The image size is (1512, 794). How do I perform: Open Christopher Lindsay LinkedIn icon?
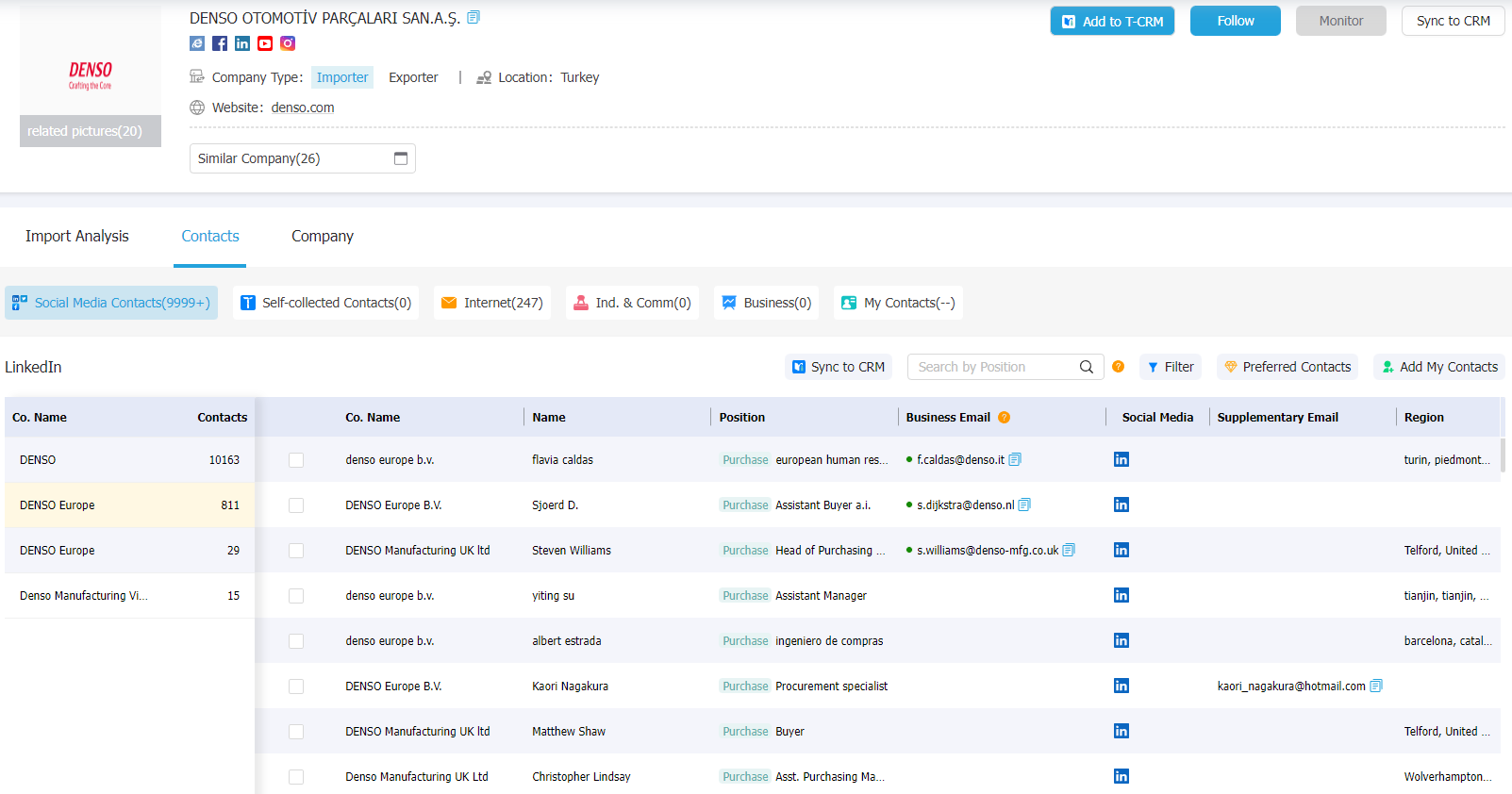pyautogui.click(x=1122, y=776)
